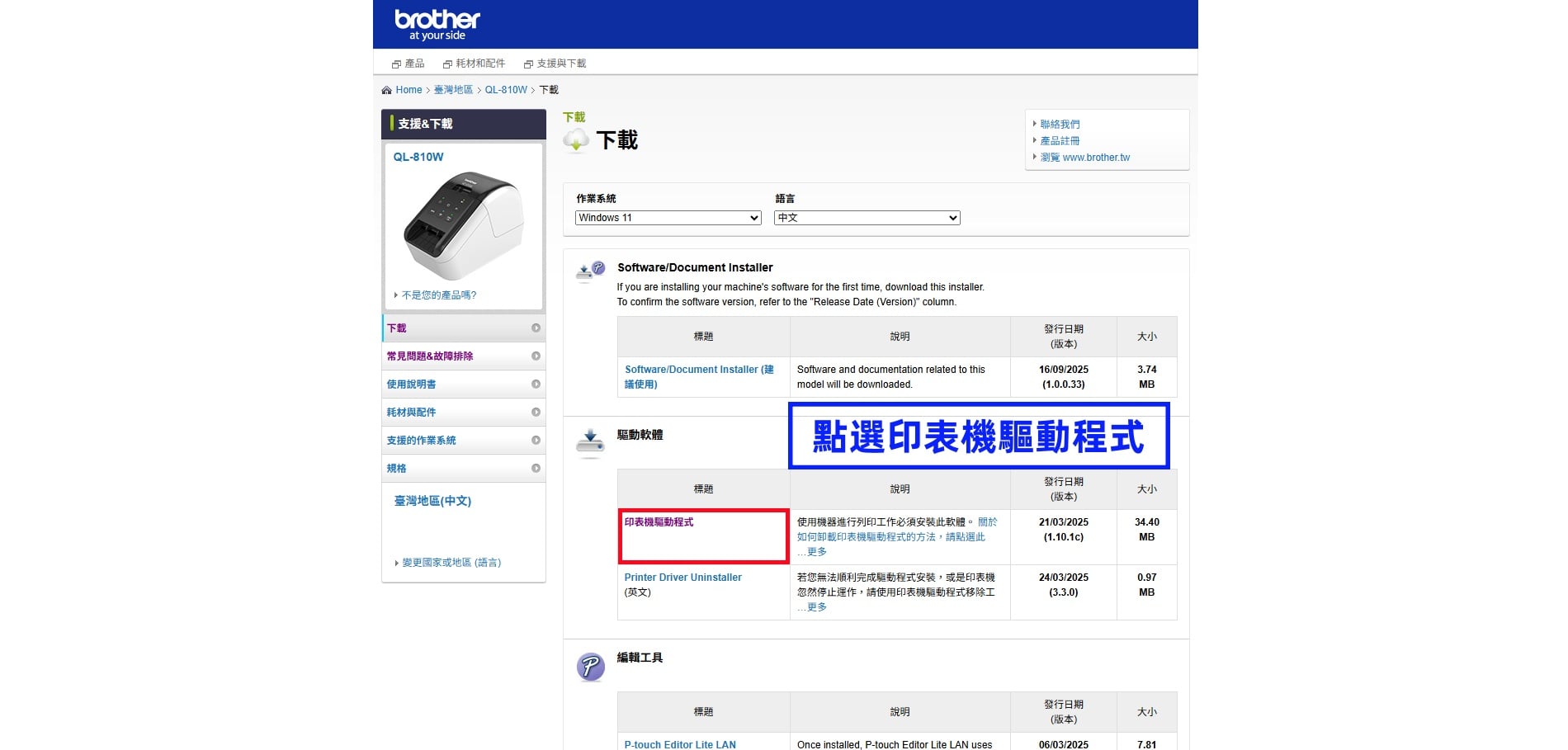Click arrow icon next to 下載
This screenshot has height=750, width=1568.
536,328
